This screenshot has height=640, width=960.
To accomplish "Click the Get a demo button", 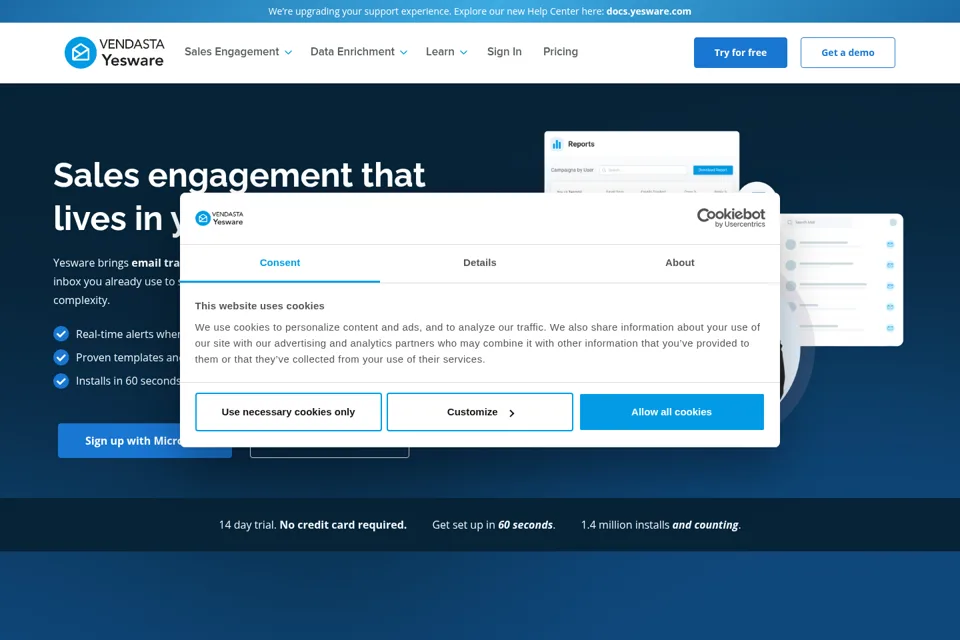I will coord(848,53).
